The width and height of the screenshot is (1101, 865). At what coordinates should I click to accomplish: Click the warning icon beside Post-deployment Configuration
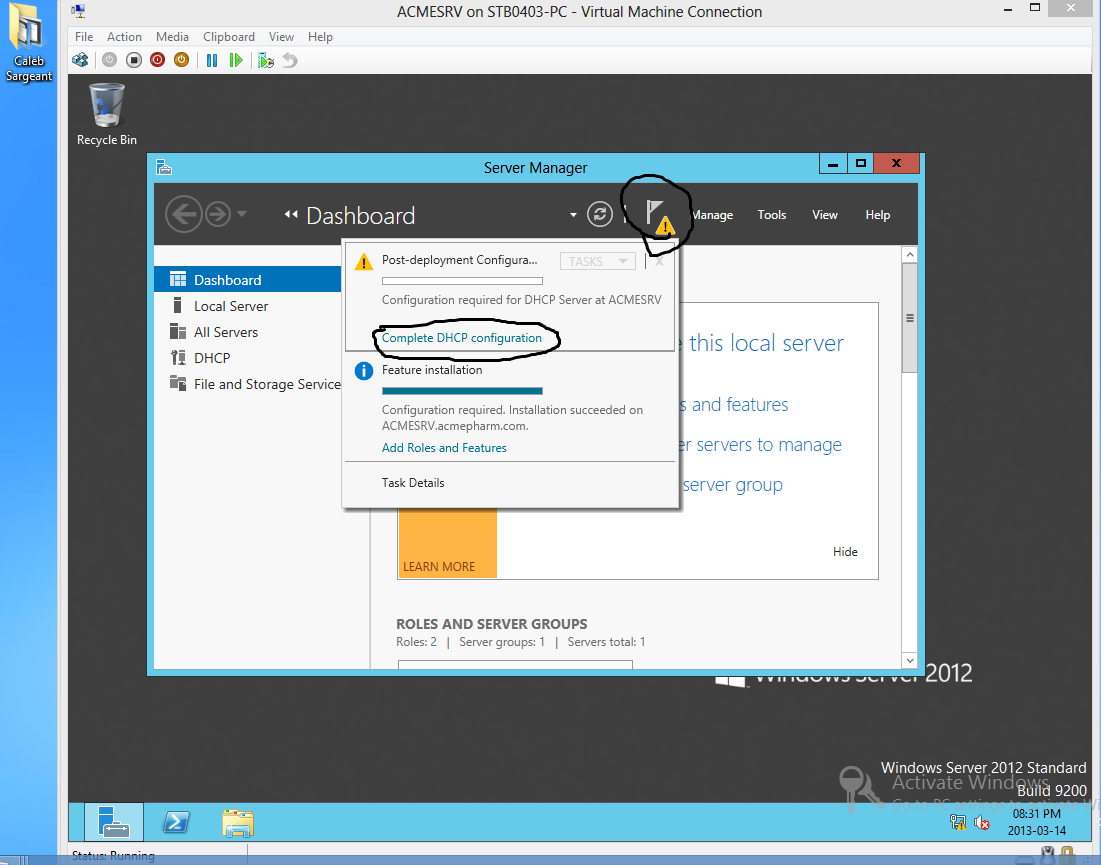[x=364, y=262]
